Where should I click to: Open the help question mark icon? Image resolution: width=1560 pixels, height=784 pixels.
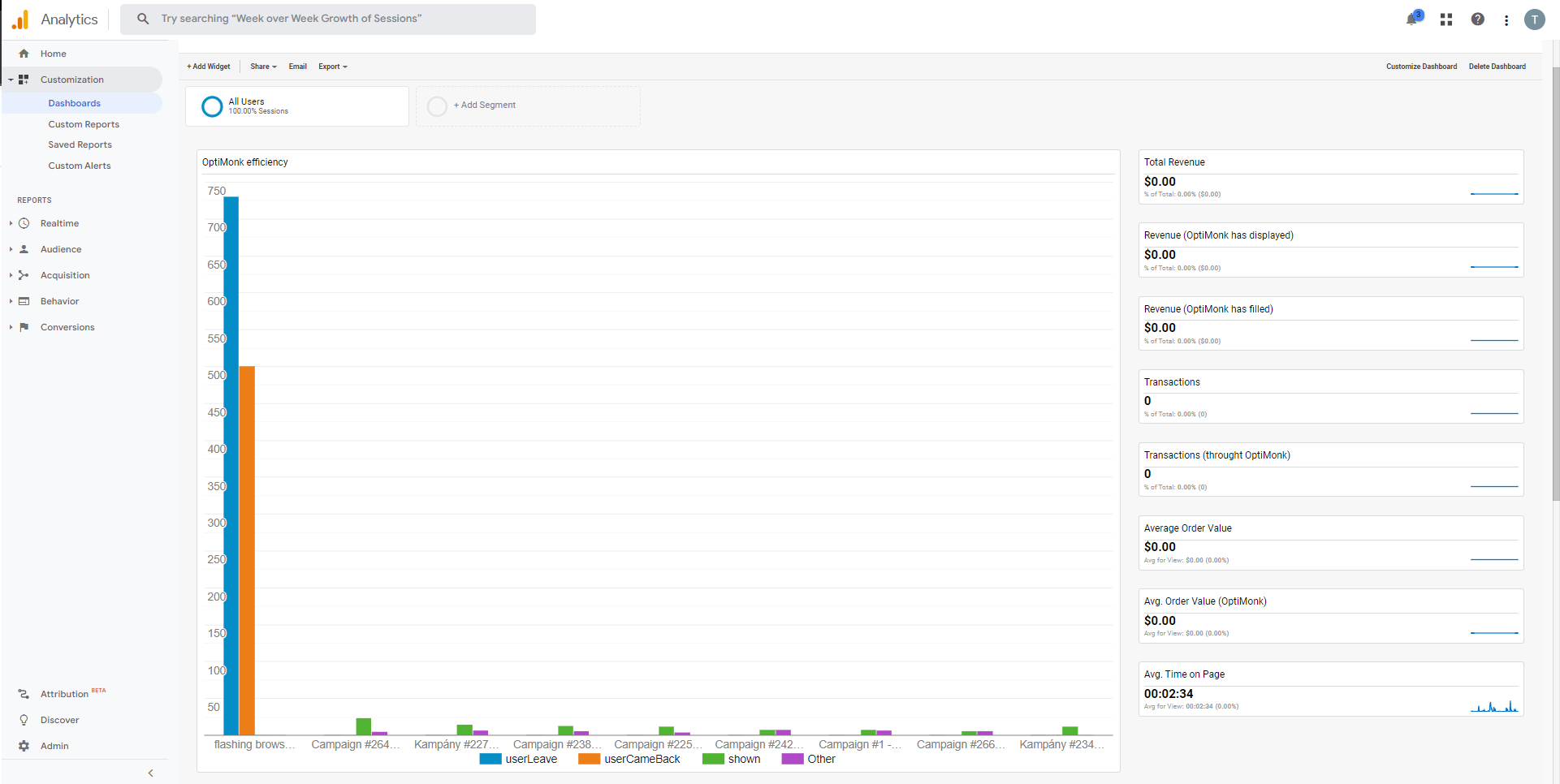pyautogui.click(x=1478, y=19)
